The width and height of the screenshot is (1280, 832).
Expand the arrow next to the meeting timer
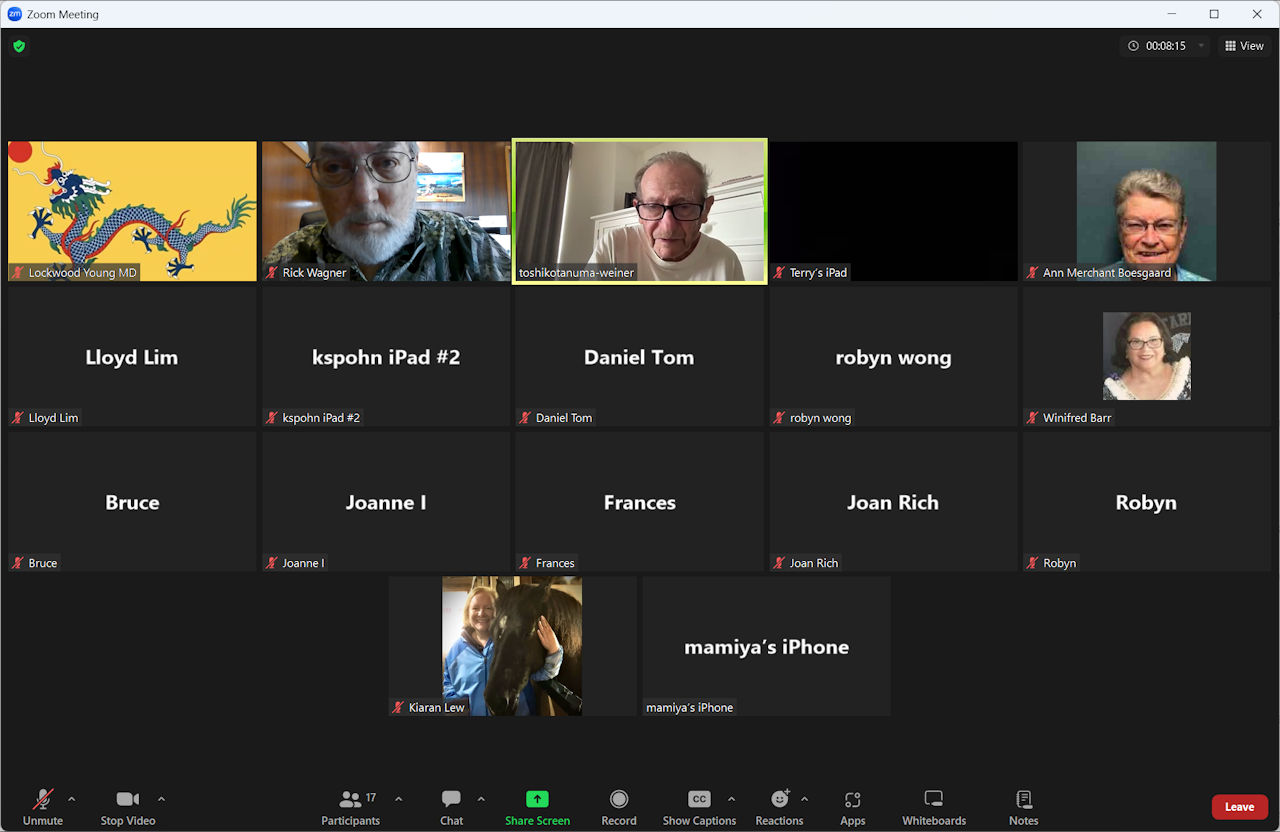coord(1201,46)
